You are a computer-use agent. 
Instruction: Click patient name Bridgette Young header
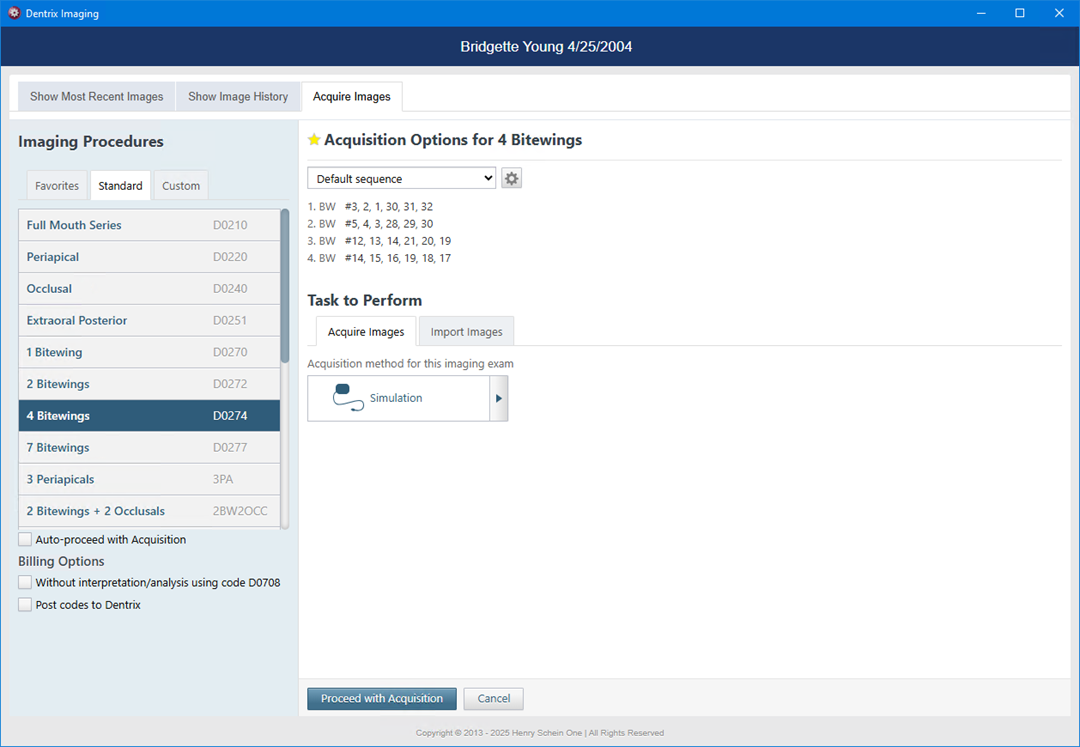tap(546, 47)
